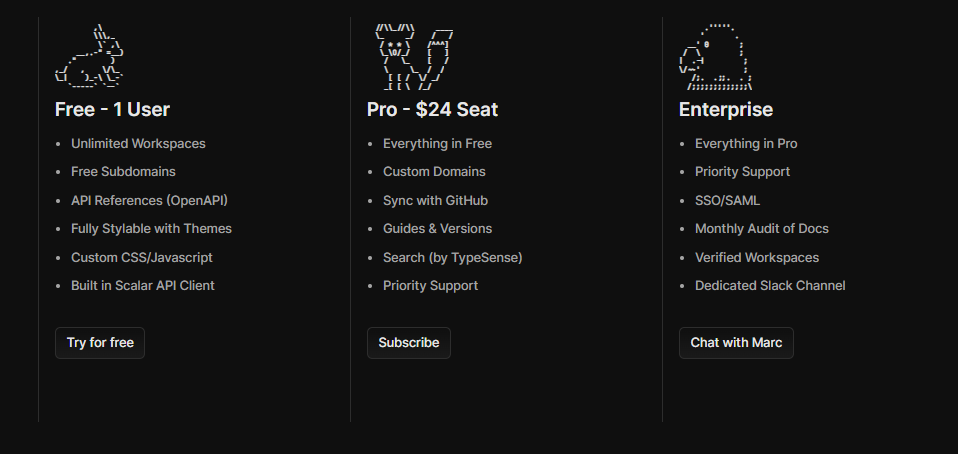Click Sync with GitHub feature item
The width and height of the screenshot is (958, 454).
click(435, 200)
